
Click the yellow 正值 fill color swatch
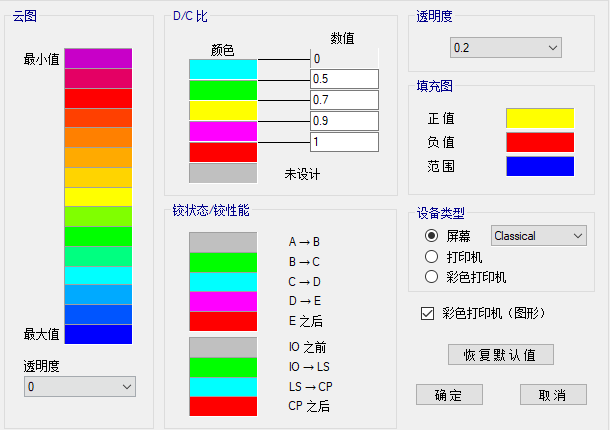tap(540, 118)
